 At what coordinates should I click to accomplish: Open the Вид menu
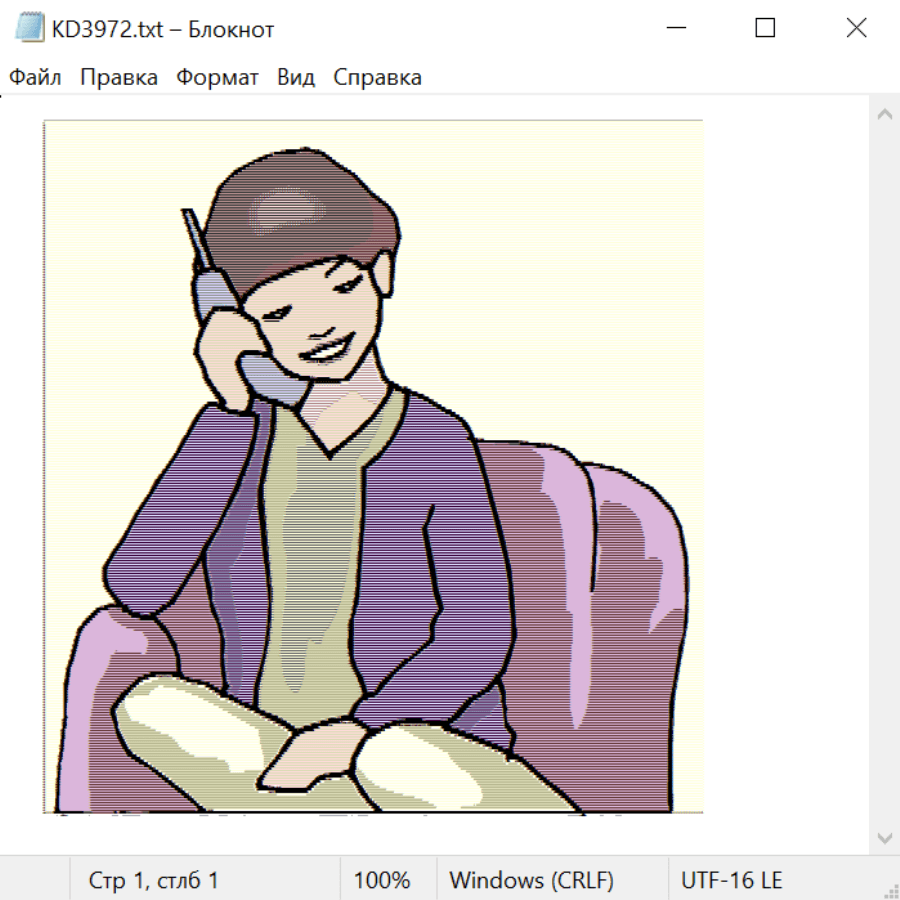pos(296,77)
